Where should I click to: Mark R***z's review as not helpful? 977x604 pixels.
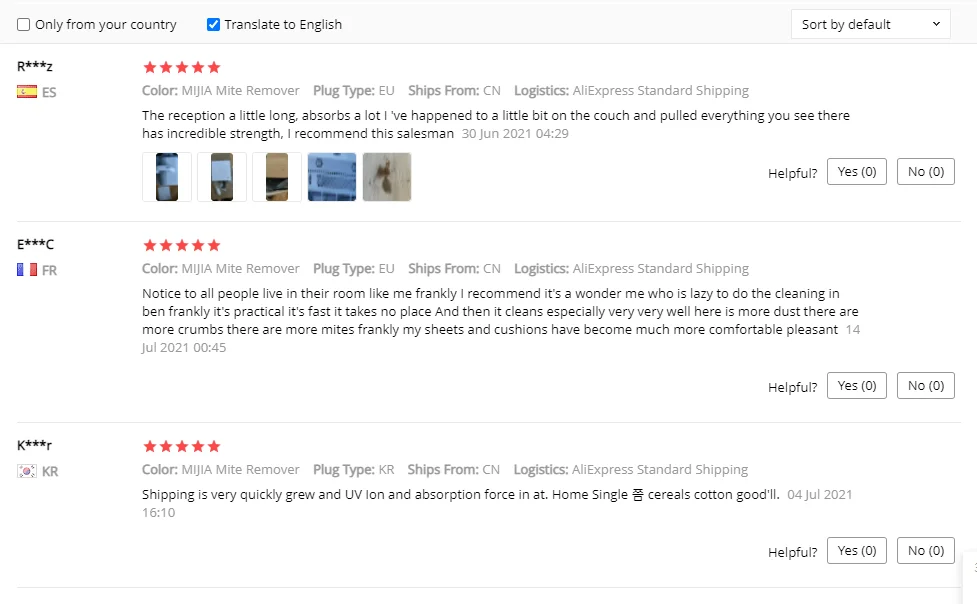[925, 172]
